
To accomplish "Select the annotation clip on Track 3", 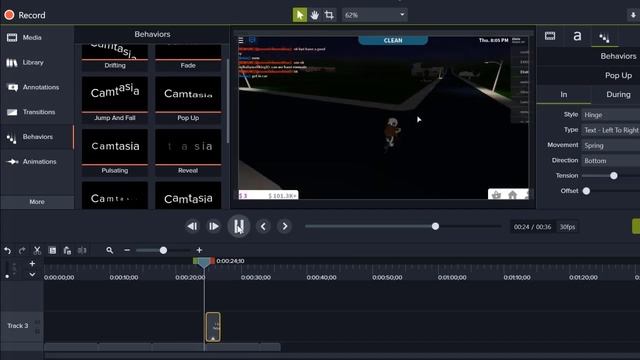I will click(213, 327).
